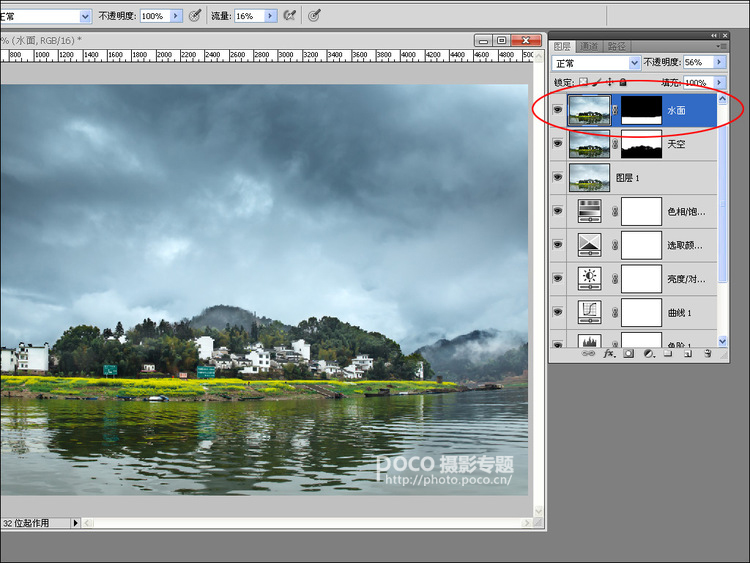Open the layer opacity 56% slider arrow
Image resolution: width=750 pixels, height=563 pixels.
[719, 62]
